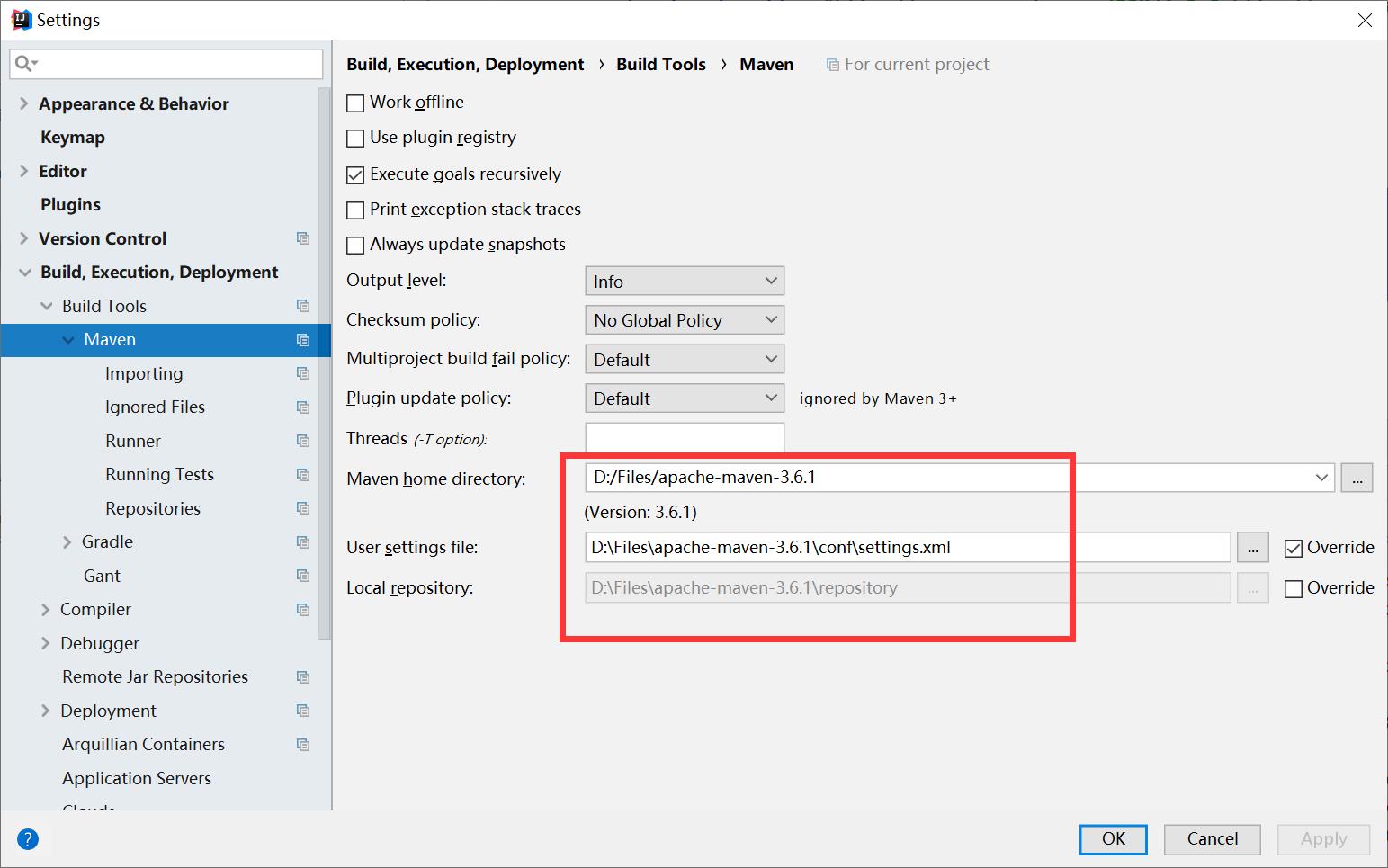Open the Plugin update policy dropdown
Screen dimensions: 1388x868
click(x=685, y=398)
